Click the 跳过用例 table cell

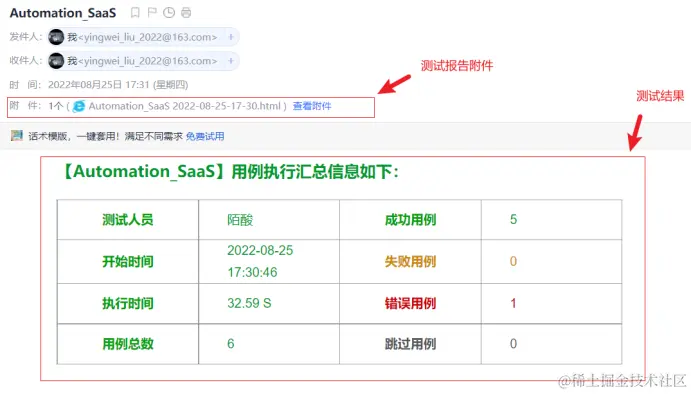click(x=410, y=344)
